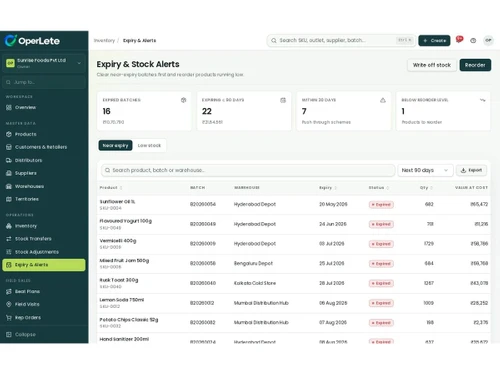
Task: Export the near-expiry table
Action: (x=471, y=170)
